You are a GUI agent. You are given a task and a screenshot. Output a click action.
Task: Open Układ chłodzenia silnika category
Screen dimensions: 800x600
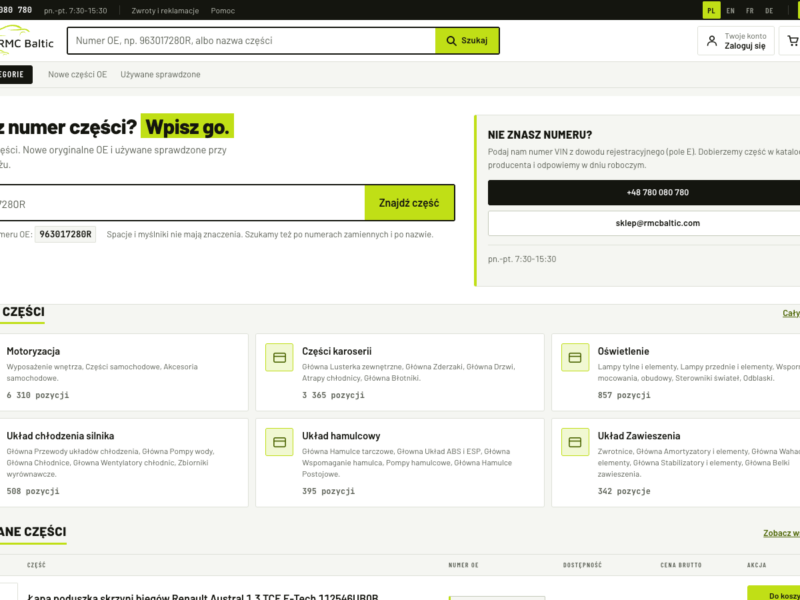click(122, 463)
